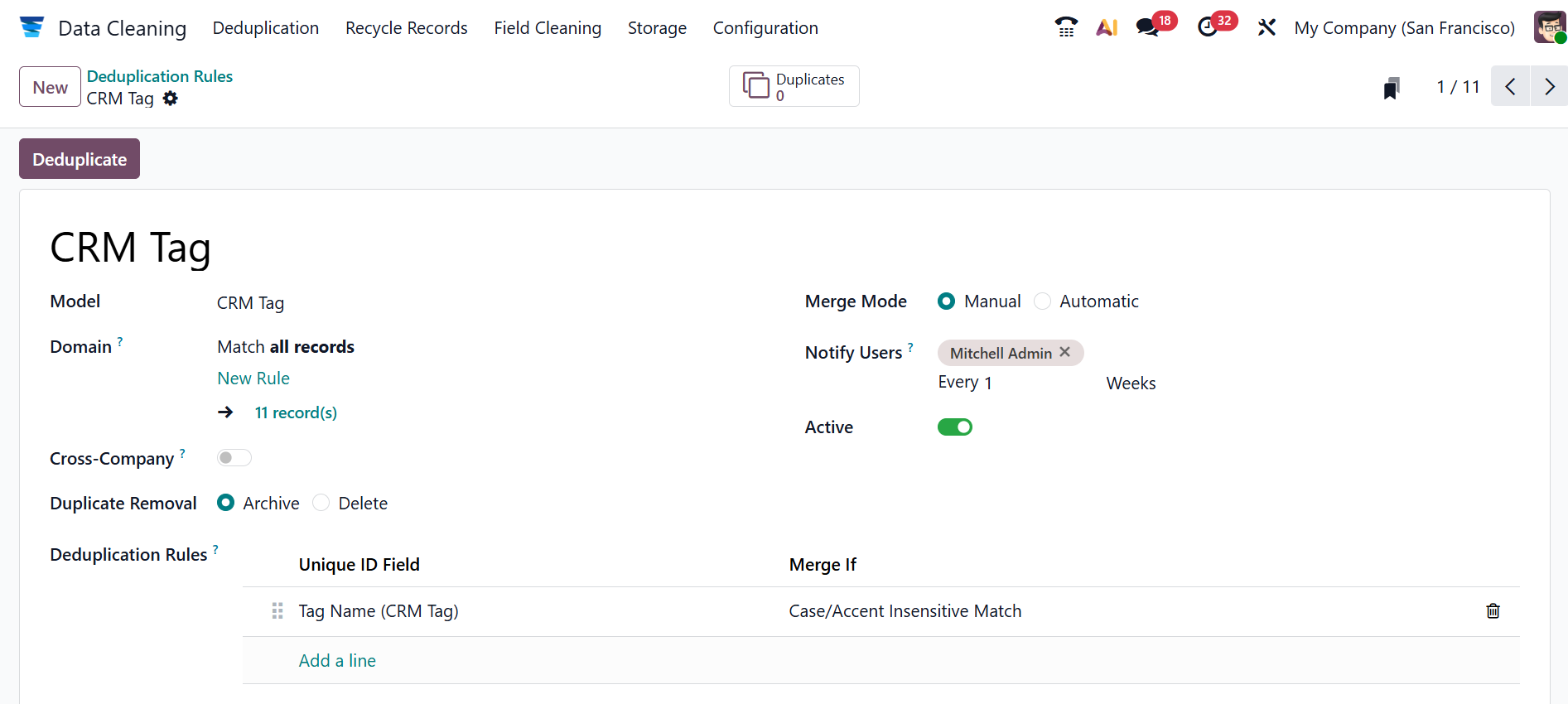Go to the next record arrow
The width and height of the screenshot is (1568, 704).
tap(1549, 87)
